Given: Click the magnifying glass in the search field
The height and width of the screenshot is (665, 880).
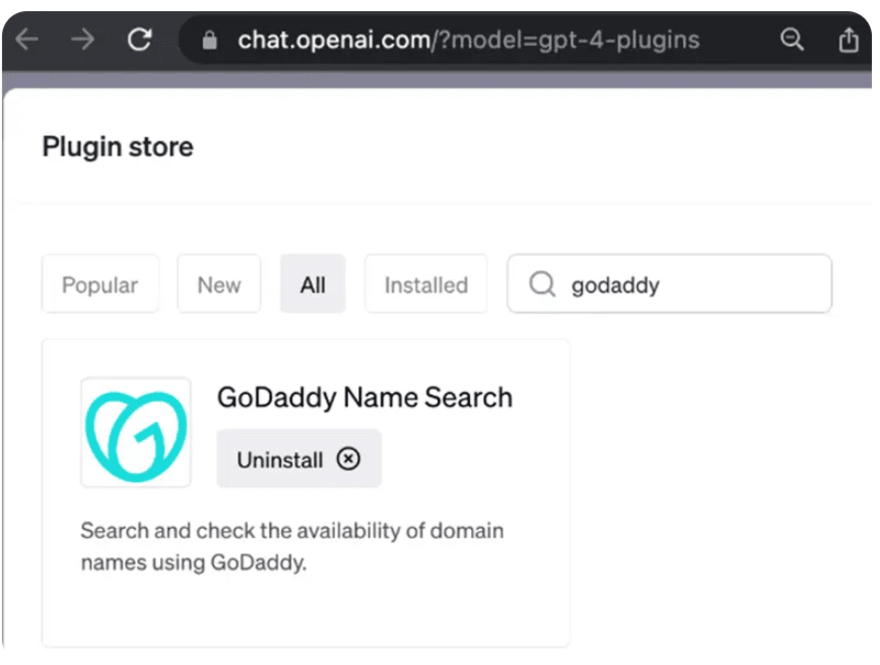Looking at the screenshot, I should [542, 284].
